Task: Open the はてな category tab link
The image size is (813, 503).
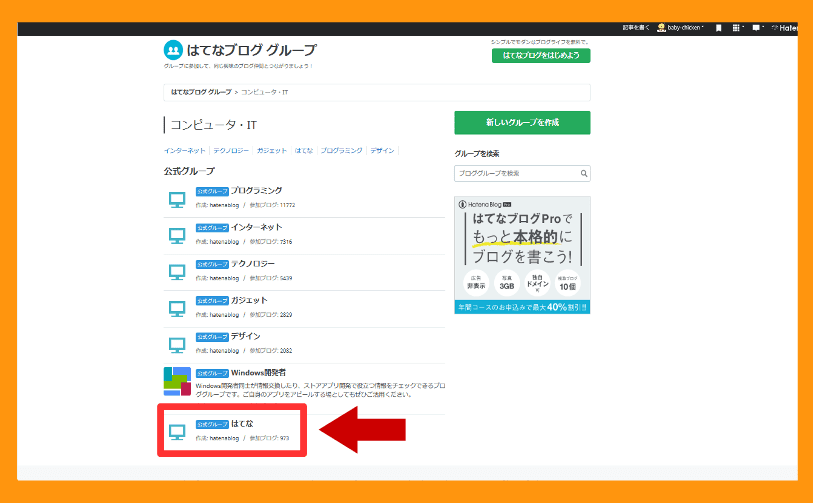Action: click(304, 150)
